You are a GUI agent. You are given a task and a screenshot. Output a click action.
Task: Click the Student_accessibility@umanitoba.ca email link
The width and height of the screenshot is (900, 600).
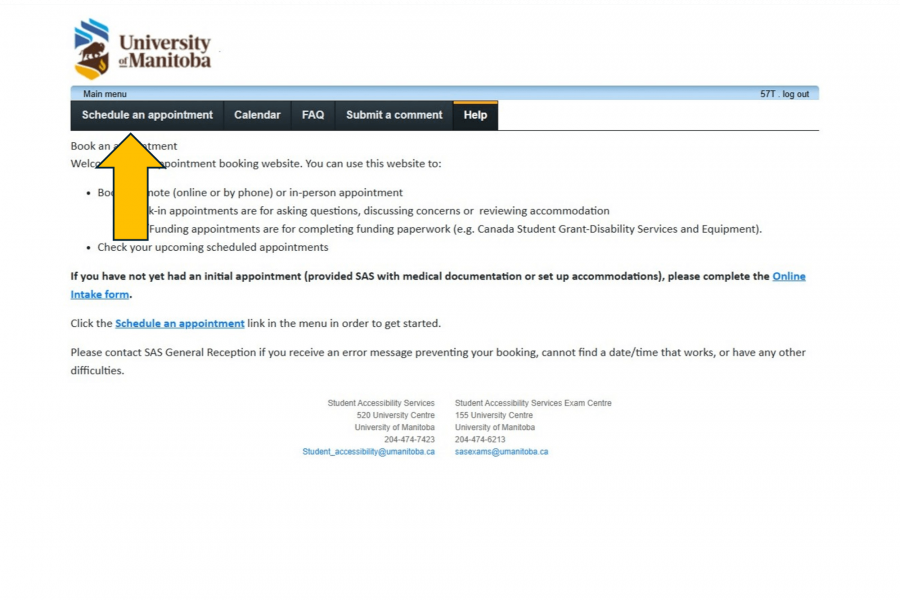click(x=368, y=452)
